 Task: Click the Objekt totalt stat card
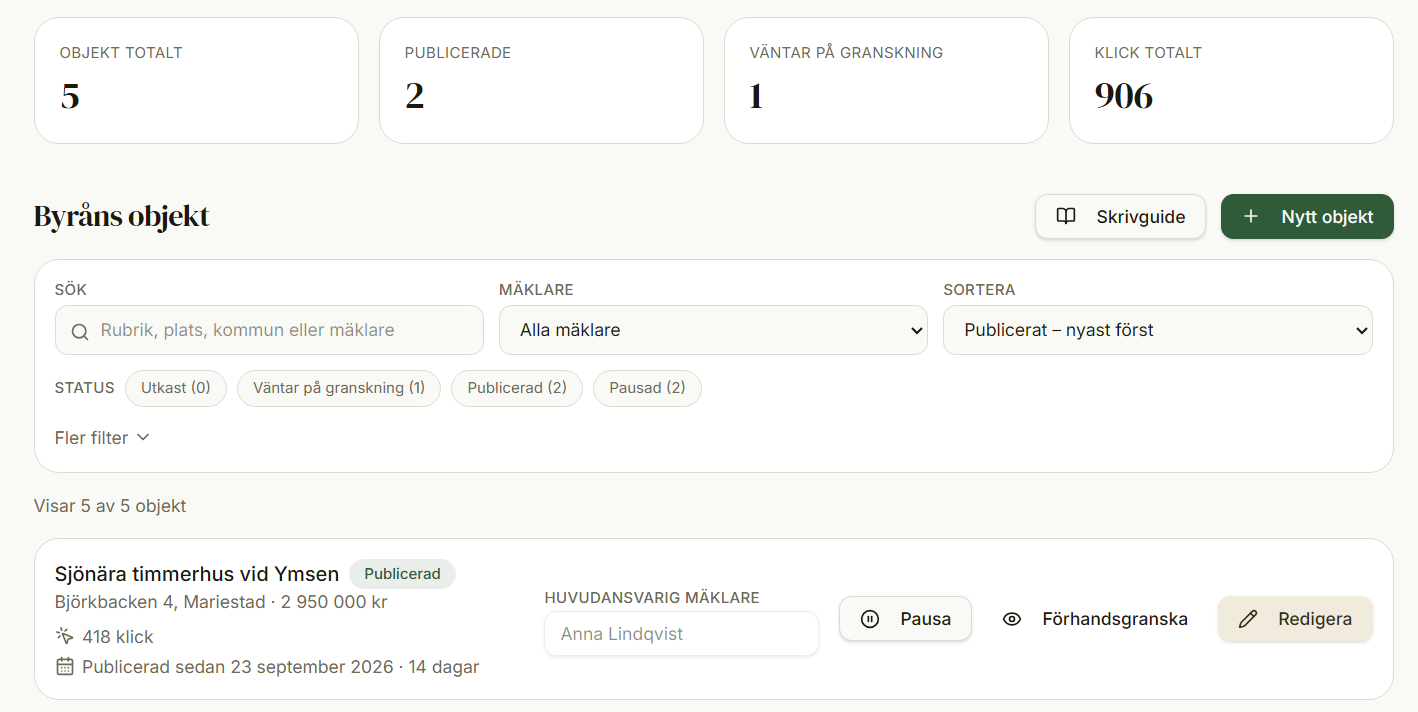click(x=196, y=80)
